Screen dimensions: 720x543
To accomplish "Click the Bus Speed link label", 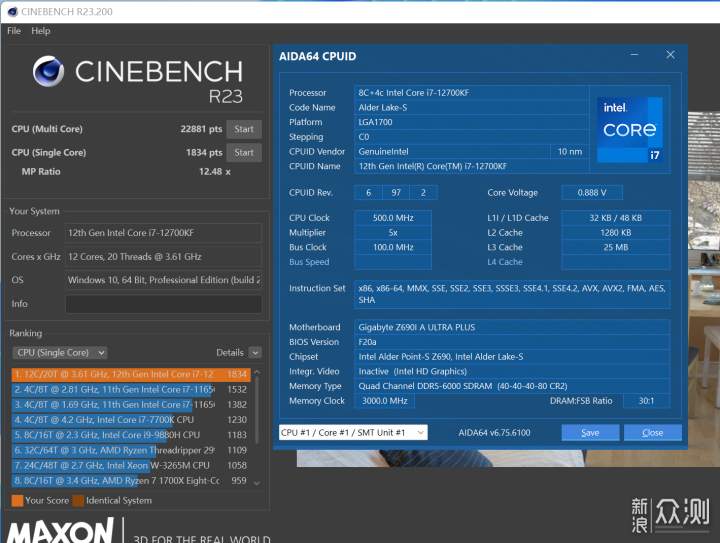I will pos(309,262).
